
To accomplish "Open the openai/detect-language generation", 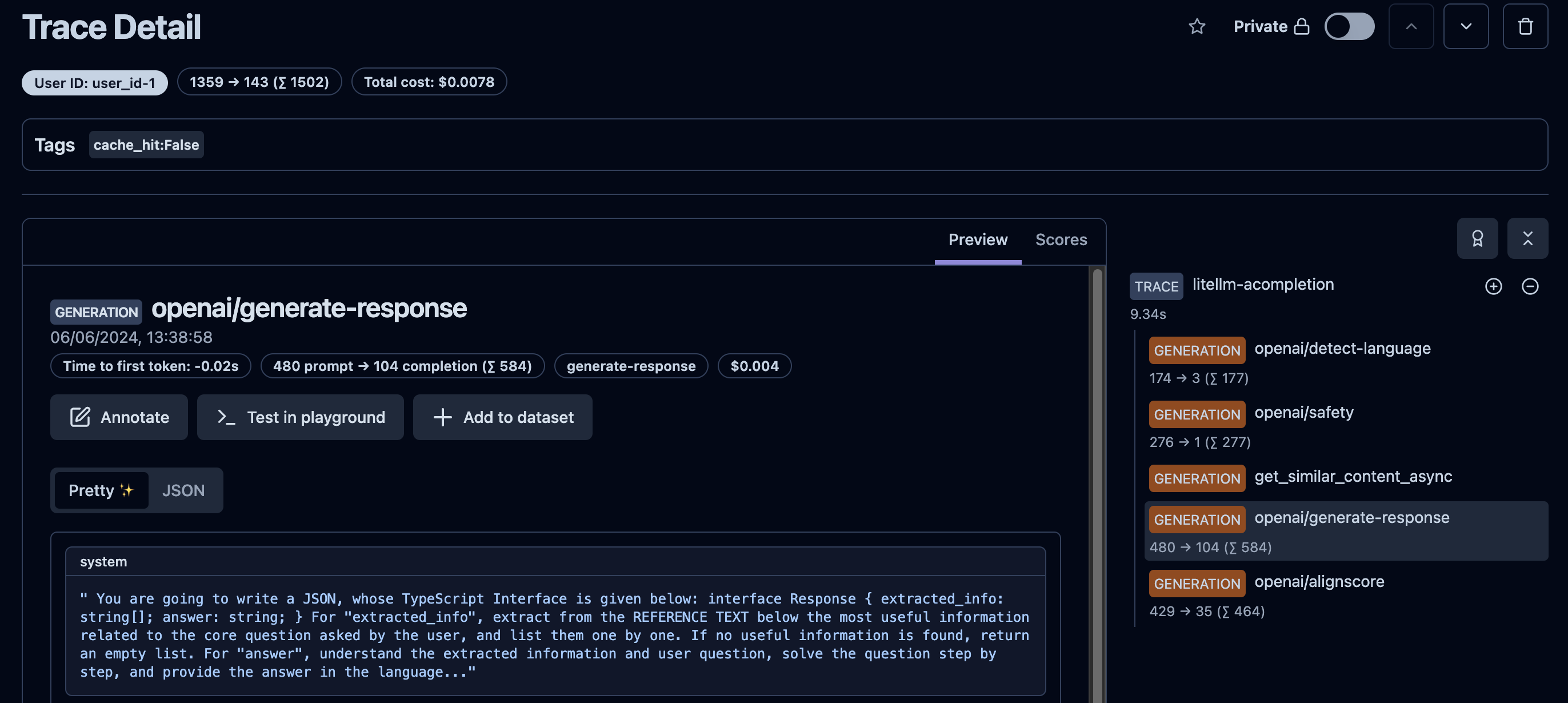I will point(1342,348).
